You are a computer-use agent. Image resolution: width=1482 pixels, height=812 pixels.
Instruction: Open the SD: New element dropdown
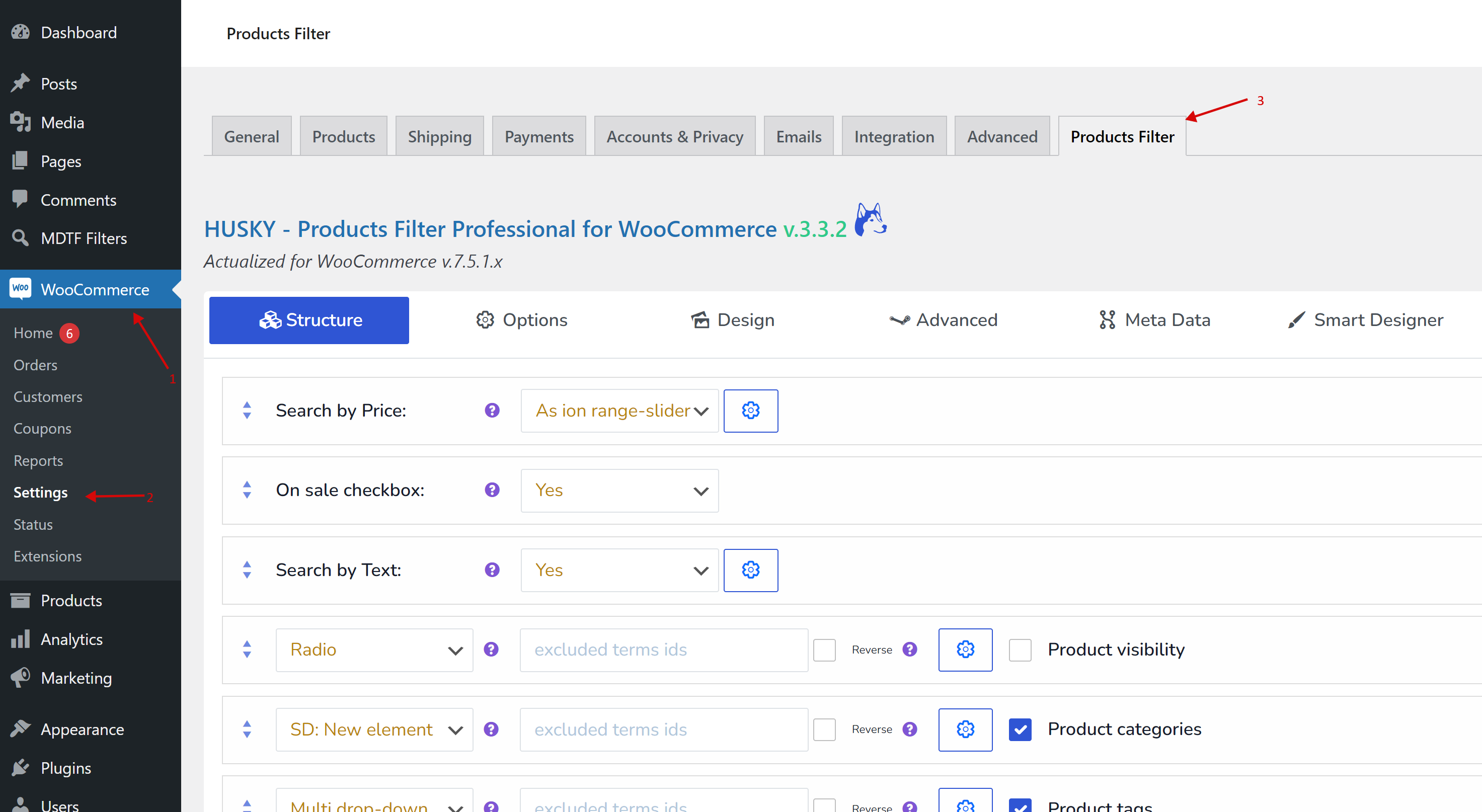coord(374,729)
